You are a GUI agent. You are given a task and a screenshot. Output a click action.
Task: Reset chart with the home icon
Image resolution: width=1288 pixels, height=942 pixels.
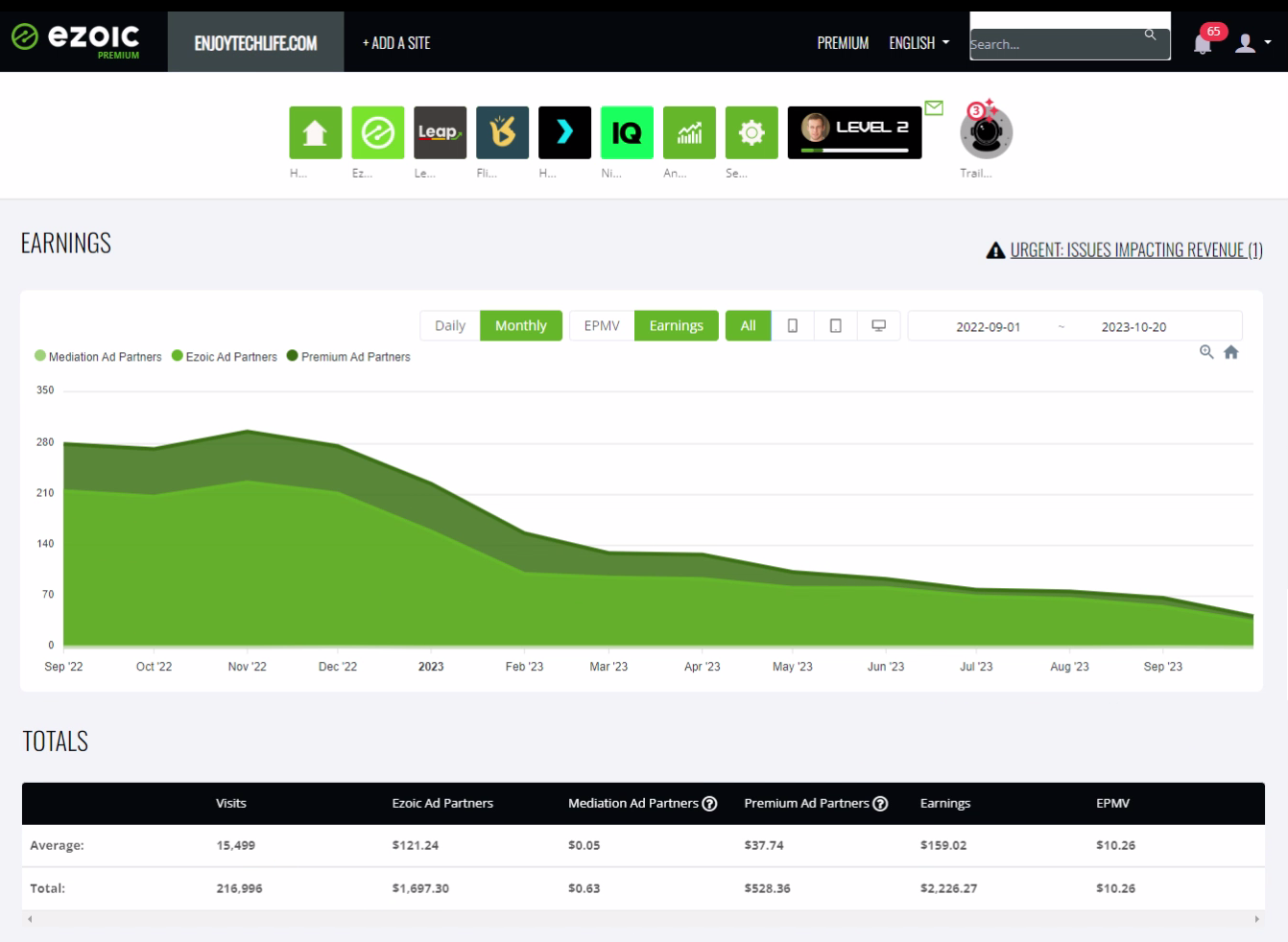click(x=1231, y=352)
